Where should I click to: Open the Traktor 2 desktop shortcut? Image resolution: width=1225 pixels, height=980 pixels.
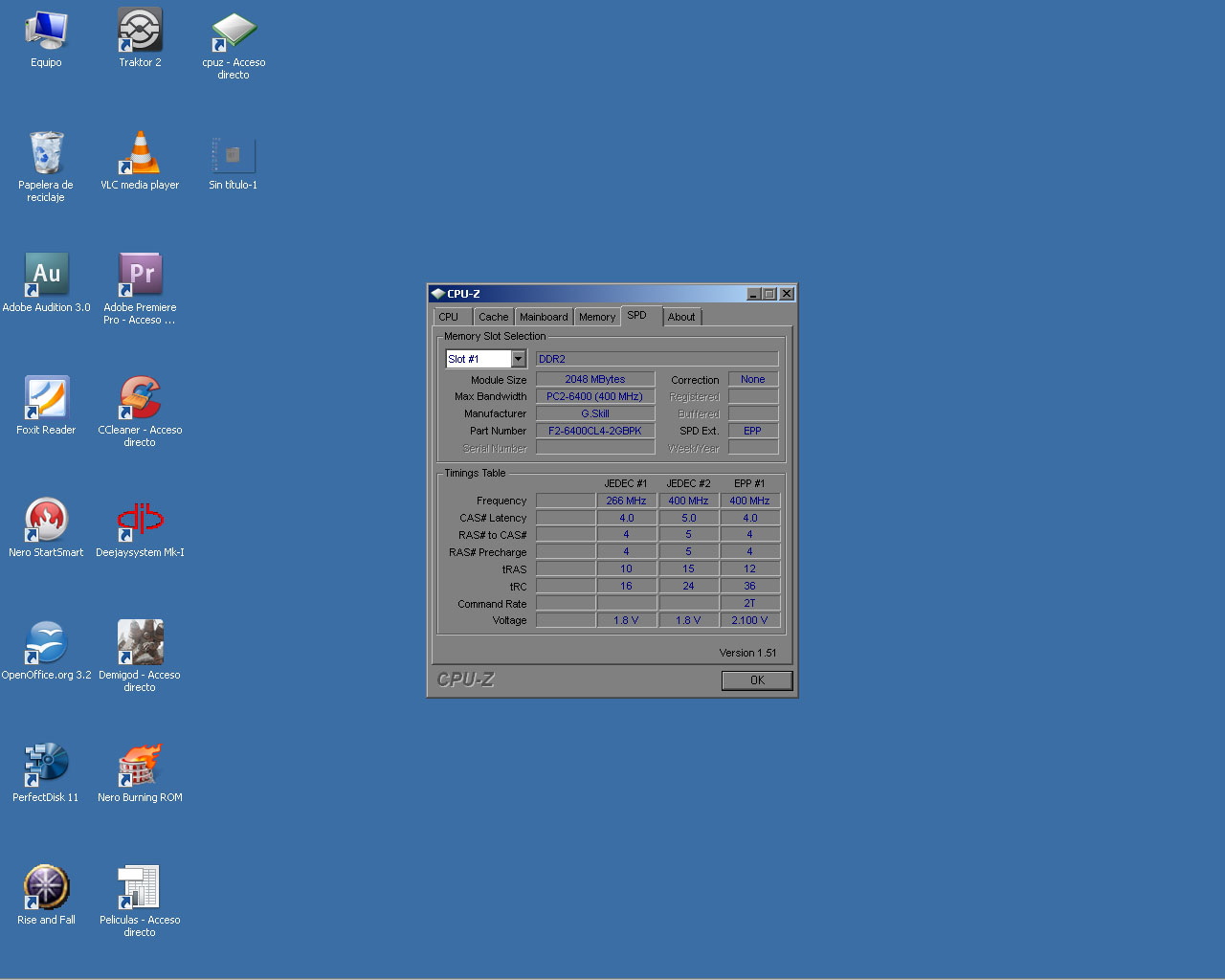pyautogui.click(x=140, y=32)
